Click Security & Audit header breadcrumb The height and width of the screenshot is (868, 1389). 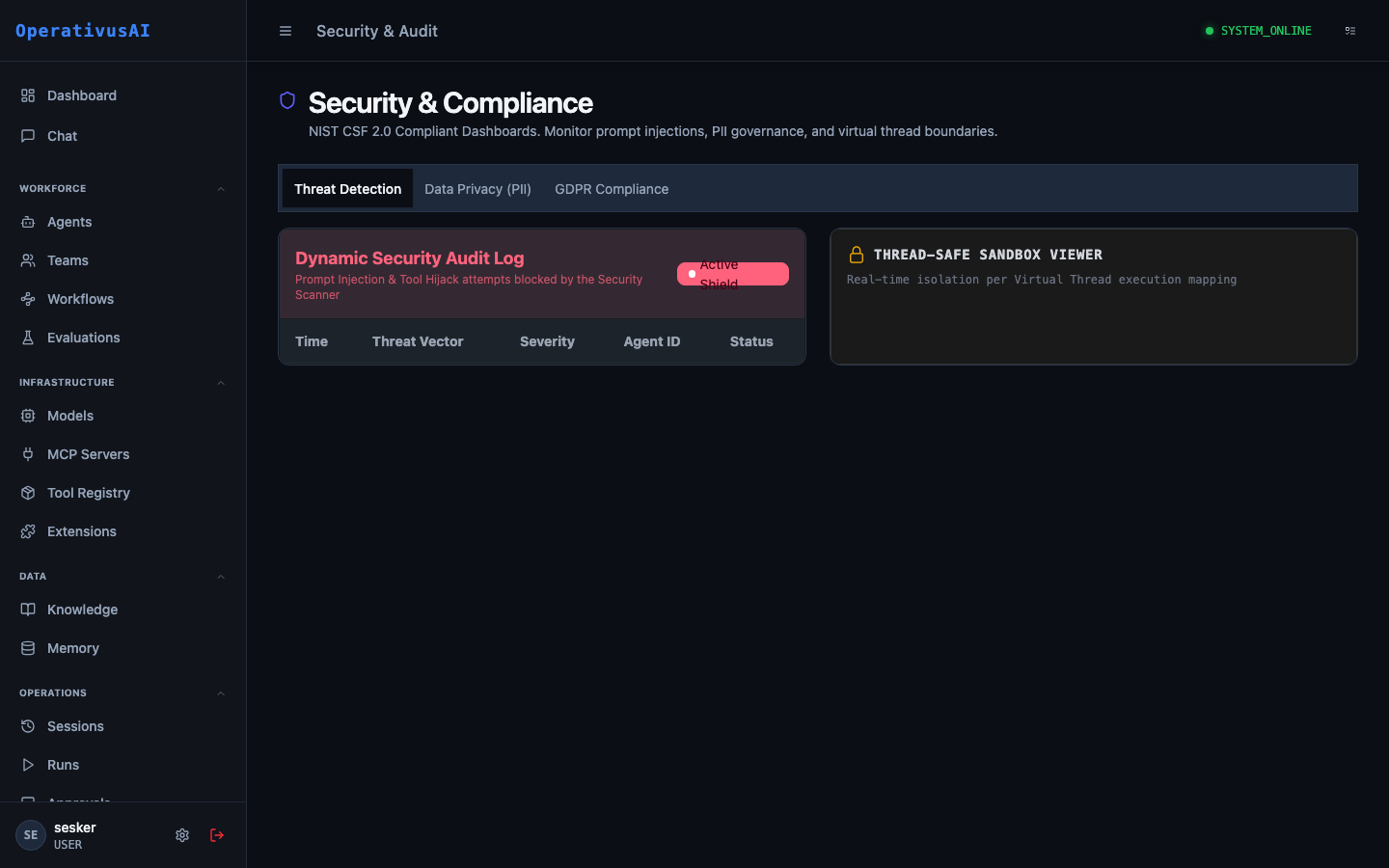(x=377, y=31)
